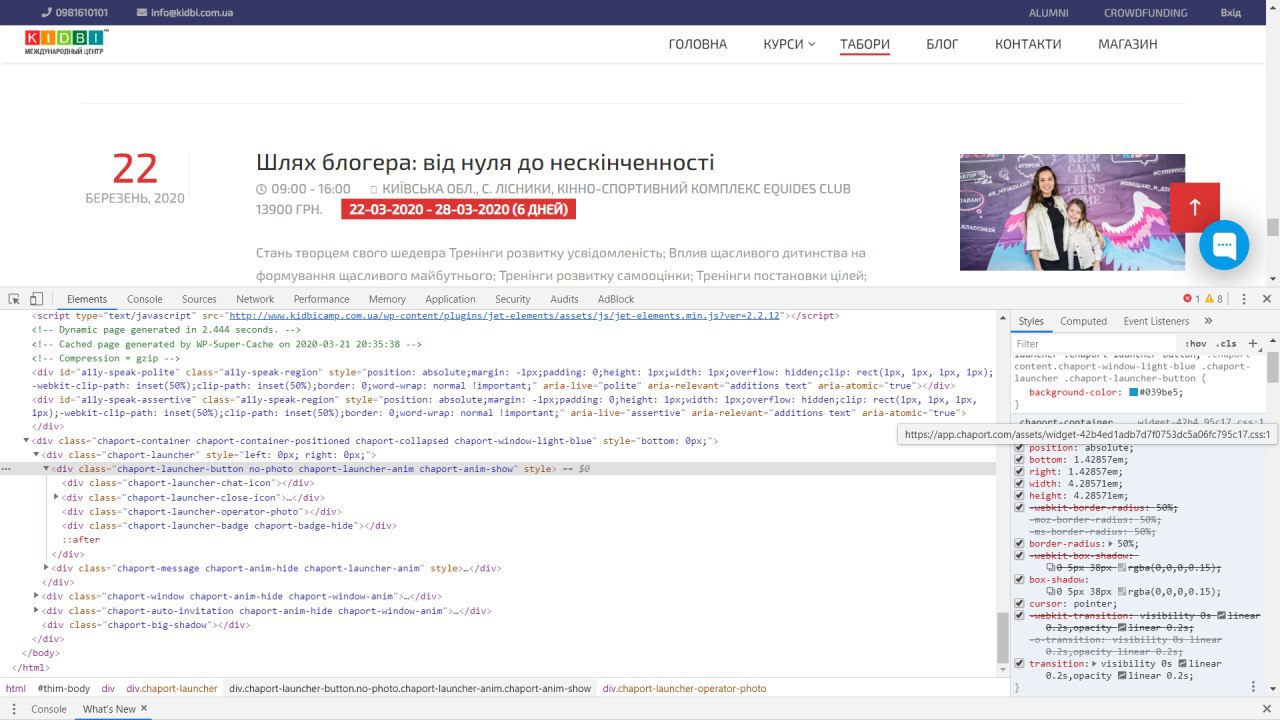Click the KIDBI logo

click(66, 42)
